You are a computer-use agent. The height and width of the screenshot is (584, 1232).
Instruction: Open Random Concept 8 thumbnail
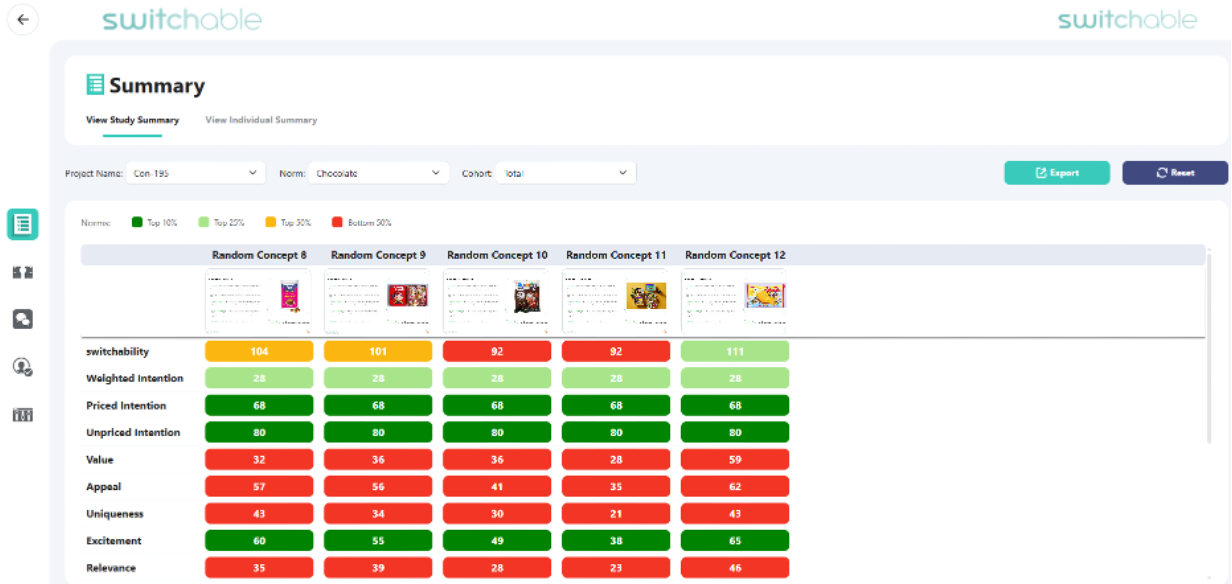point(259,300)
